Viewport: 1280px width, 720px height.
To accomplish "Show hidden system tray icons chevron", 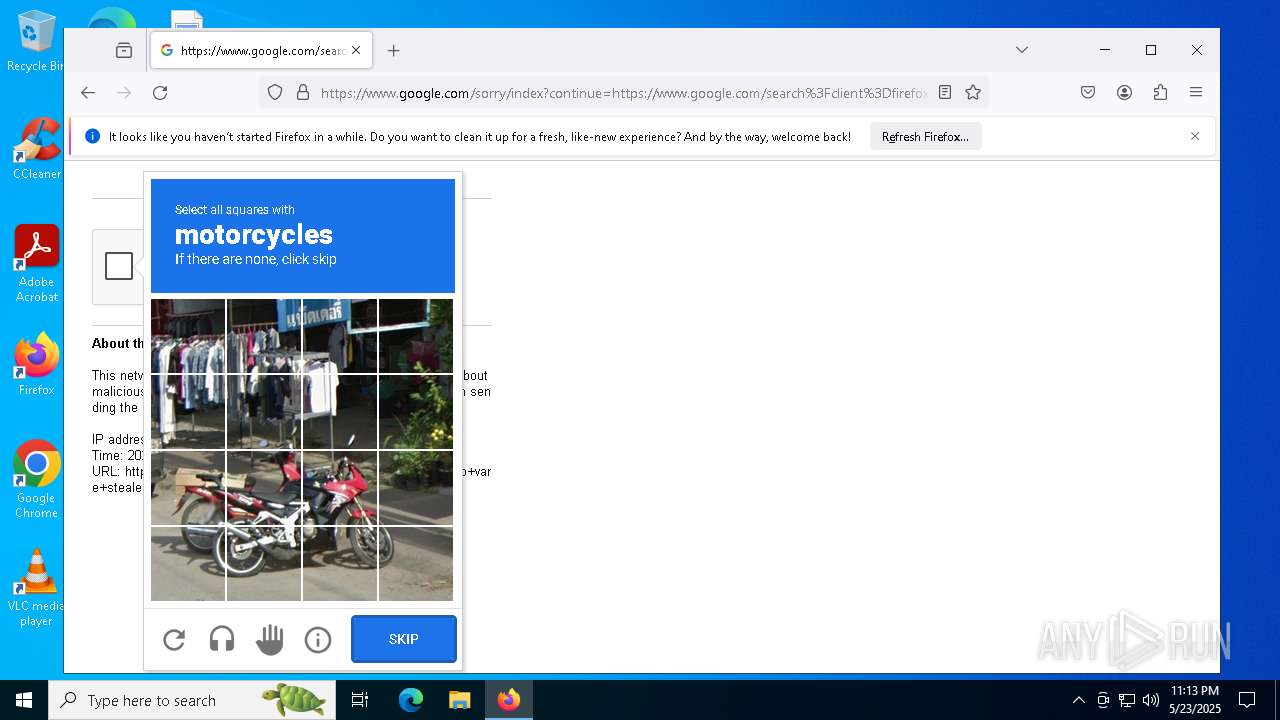I will [x=1078, y=700].
